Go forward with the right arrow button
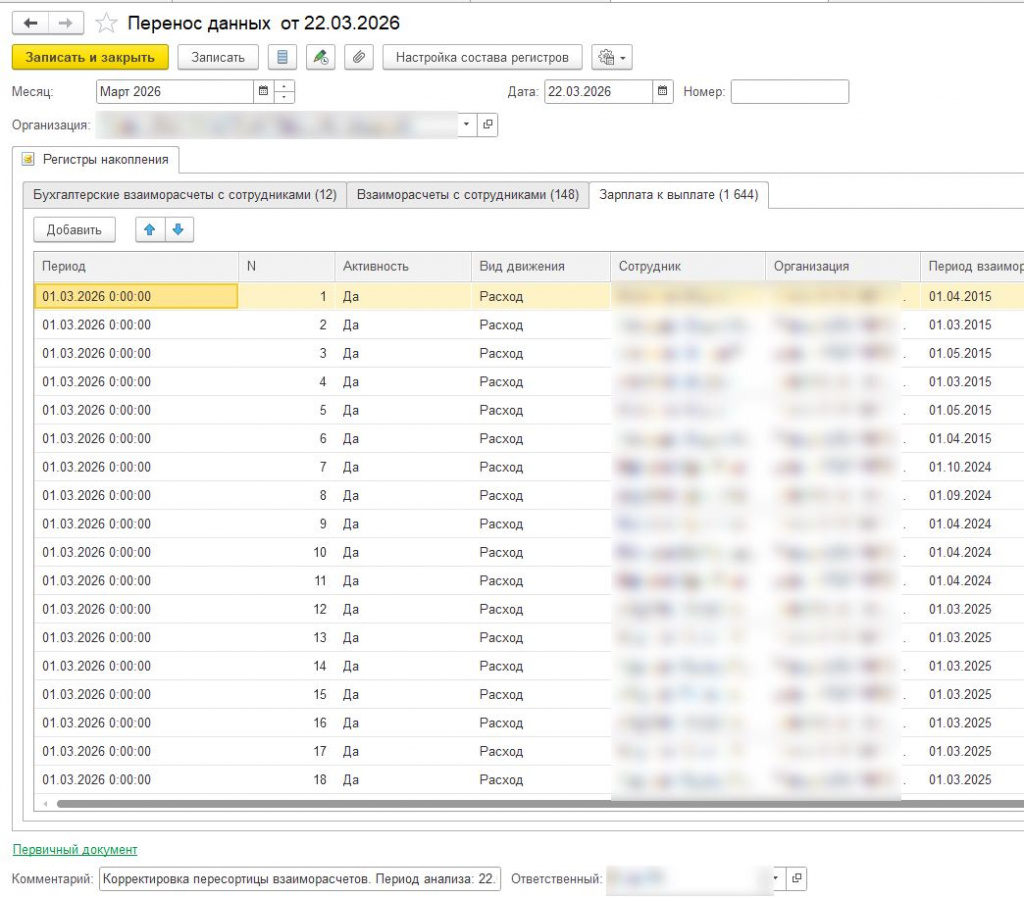The image size is (1024, 897). (x=65, y=24)
